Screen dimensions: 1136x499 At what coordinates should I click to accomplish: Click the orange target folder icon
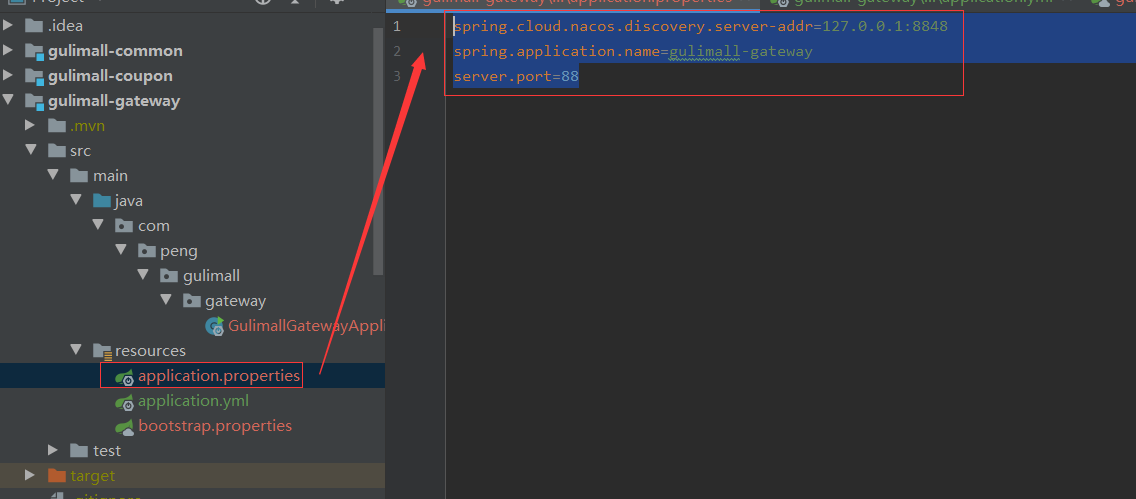click(57, 475)
